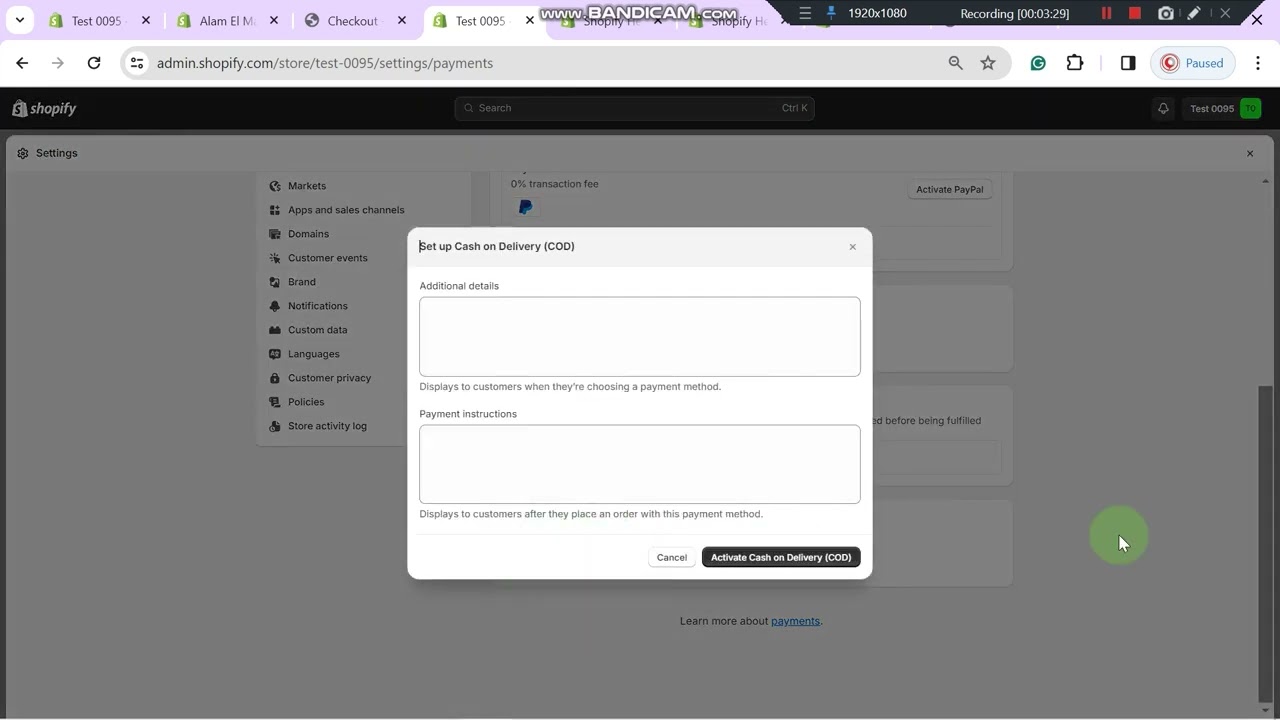Open Domains settings page

(308, 234)
